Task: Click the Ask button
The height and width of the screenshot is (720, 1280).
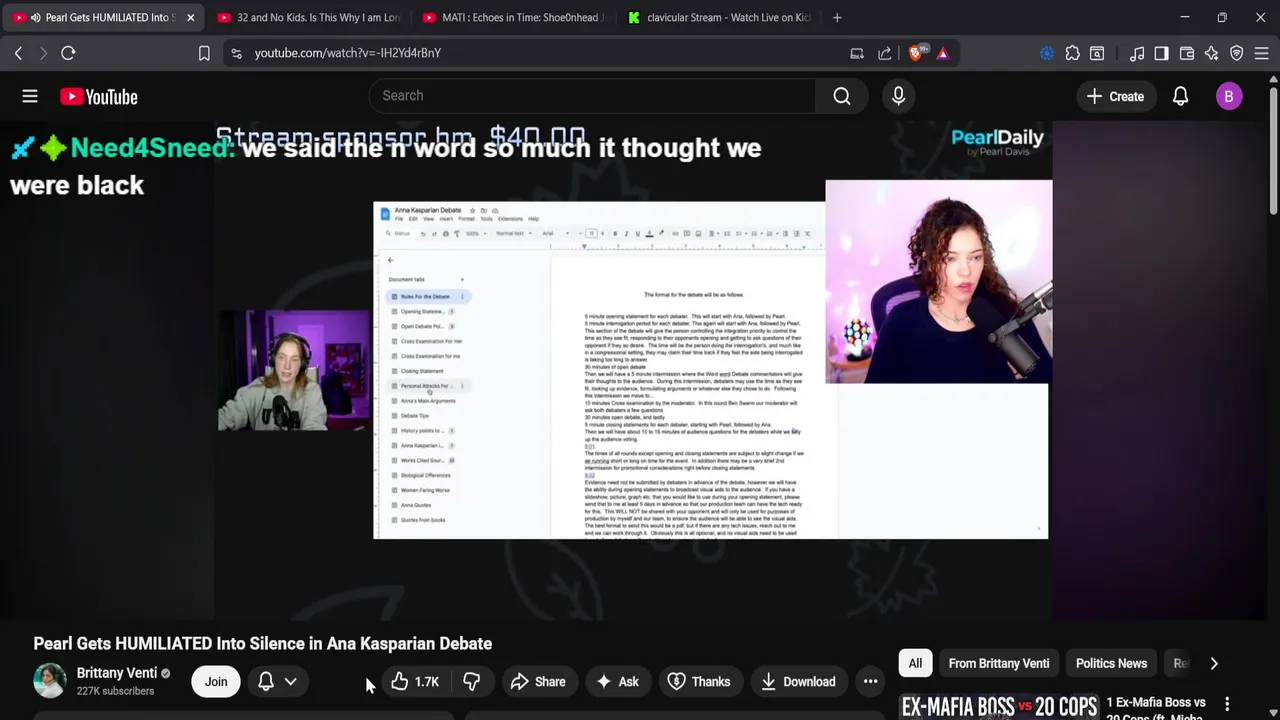Action: (x=617, y=682)
